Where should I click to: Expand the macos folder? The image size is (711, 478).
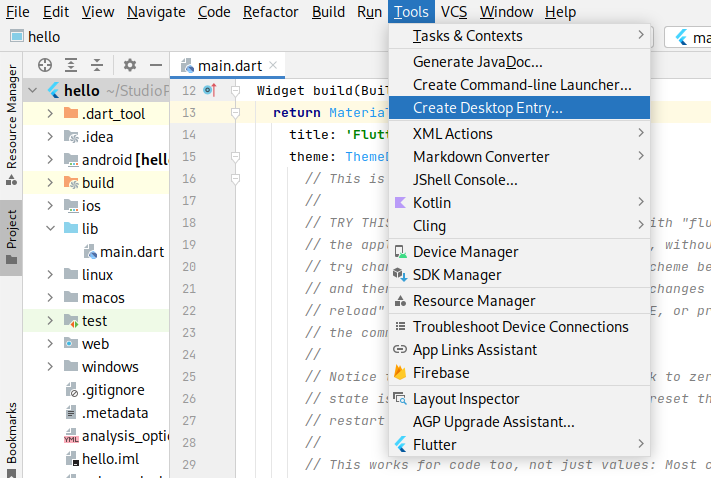coord(50,298)
